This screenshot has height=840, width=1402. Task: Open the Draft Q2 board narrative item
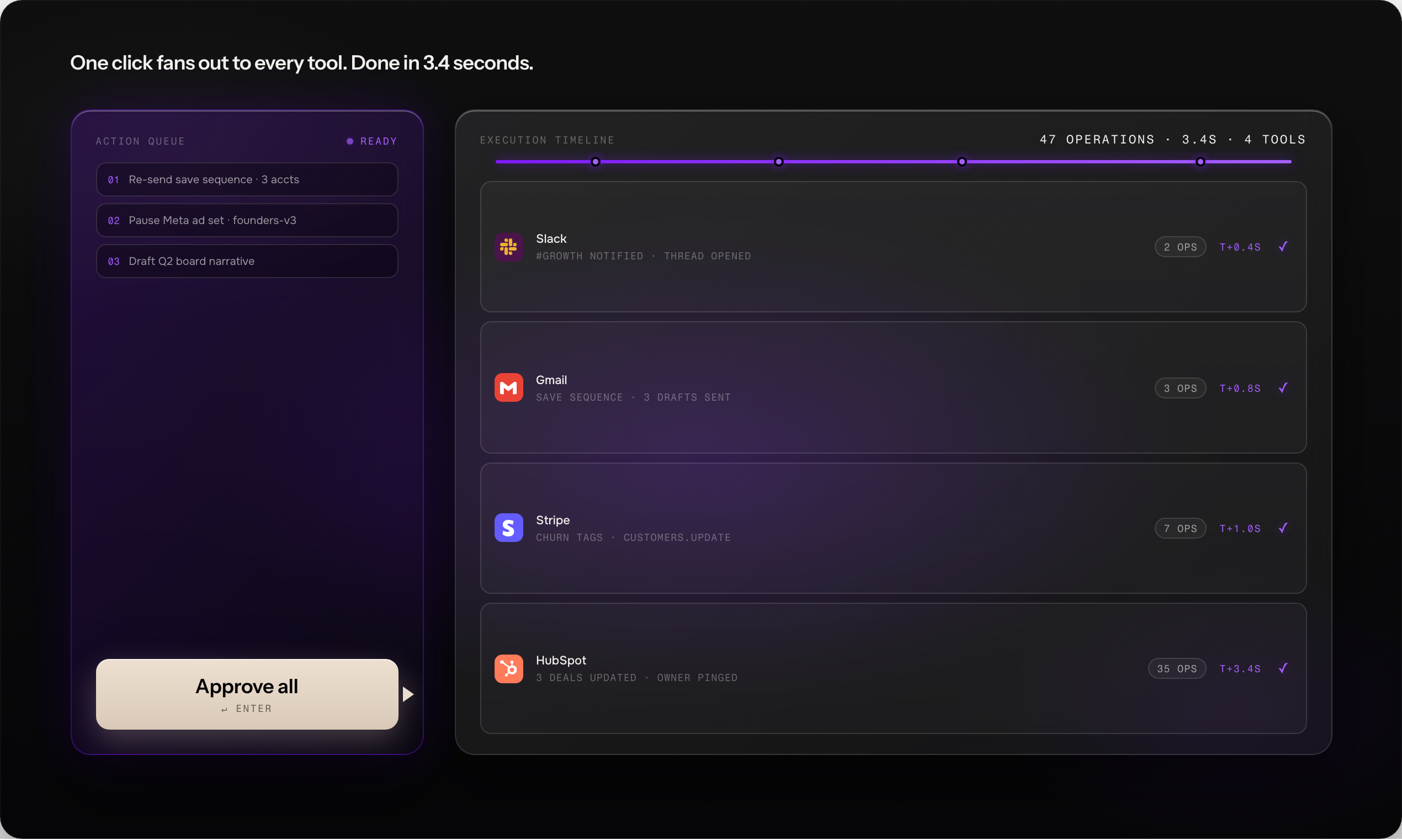(x=247, y=261)
